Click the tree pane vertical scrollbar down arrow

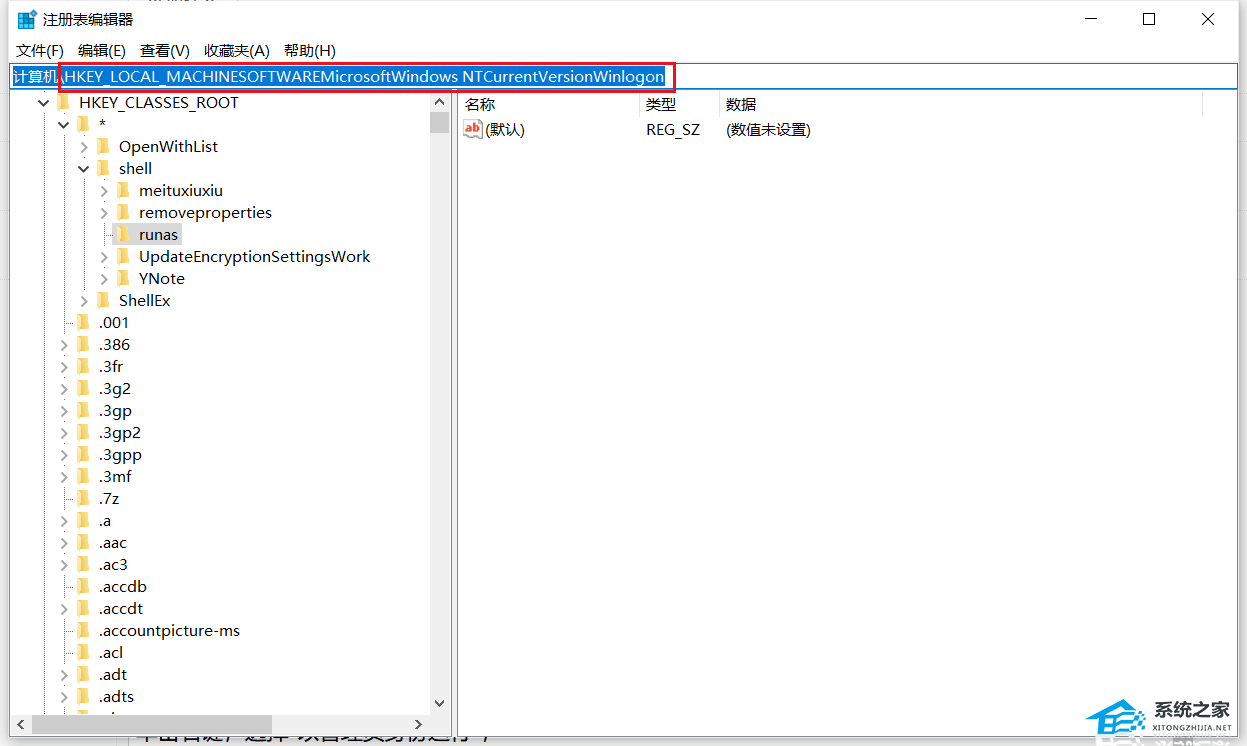(440, 704)
